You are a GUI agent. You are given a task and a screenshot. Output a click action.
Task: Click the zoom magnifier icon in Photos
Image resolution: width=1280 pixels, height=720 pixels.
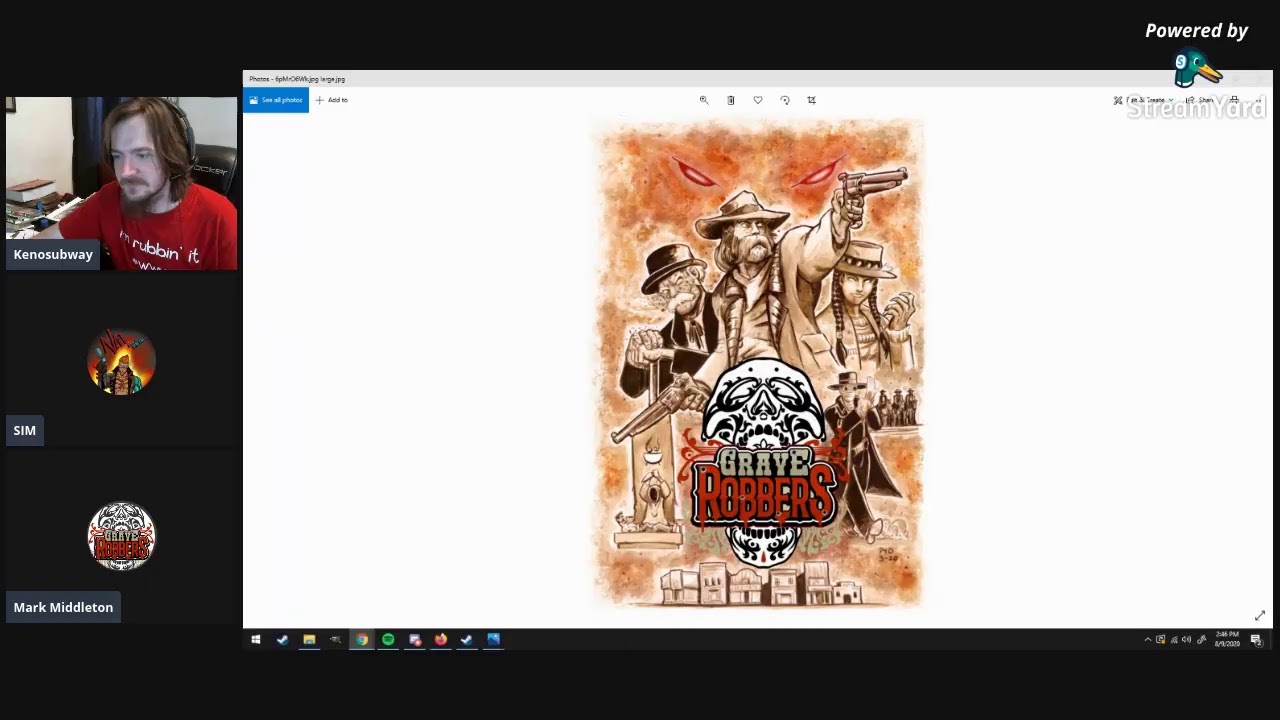704,100
